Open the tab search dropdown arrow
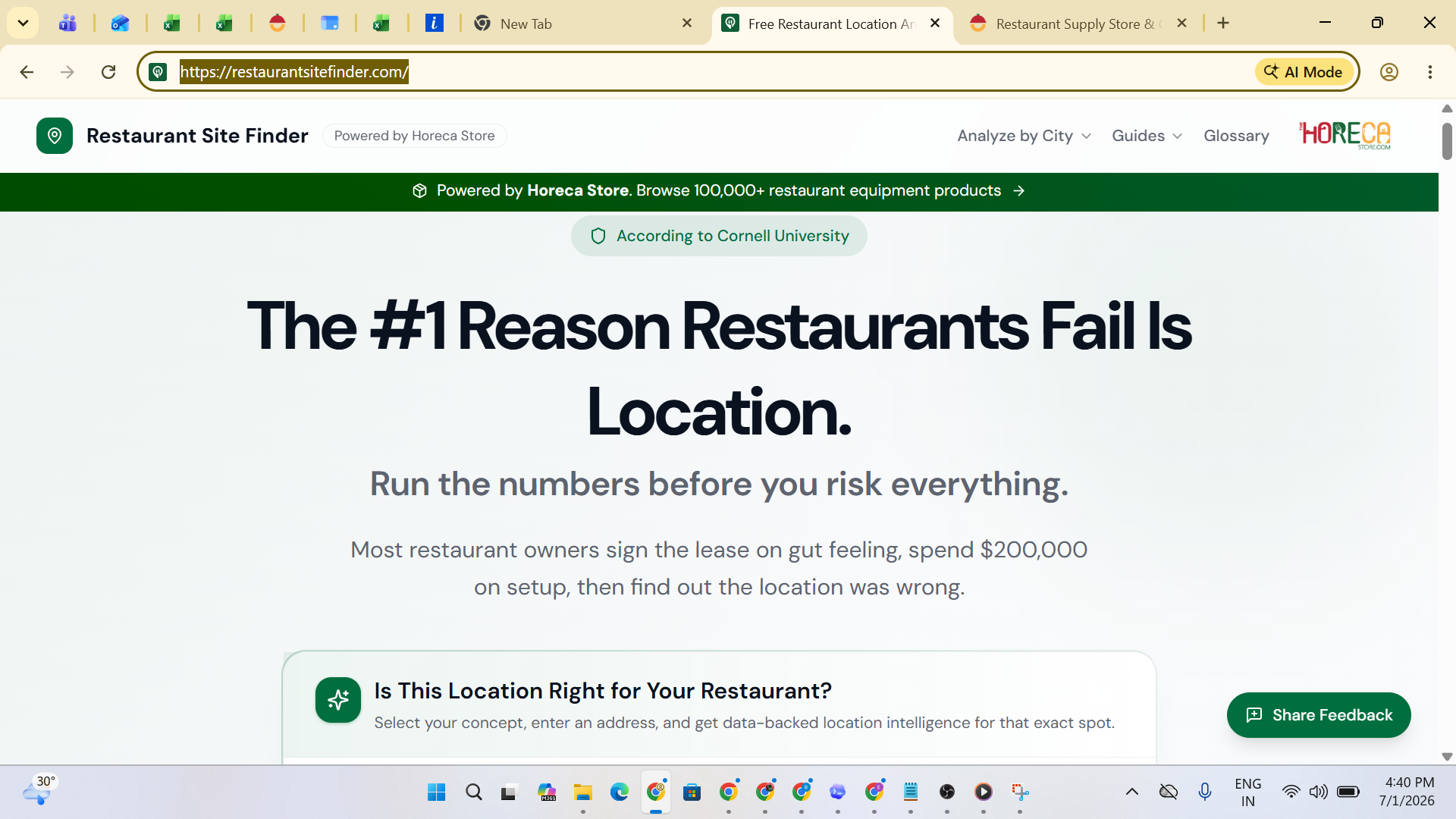Screen dimensions: 1456x819 pos(23,23)
